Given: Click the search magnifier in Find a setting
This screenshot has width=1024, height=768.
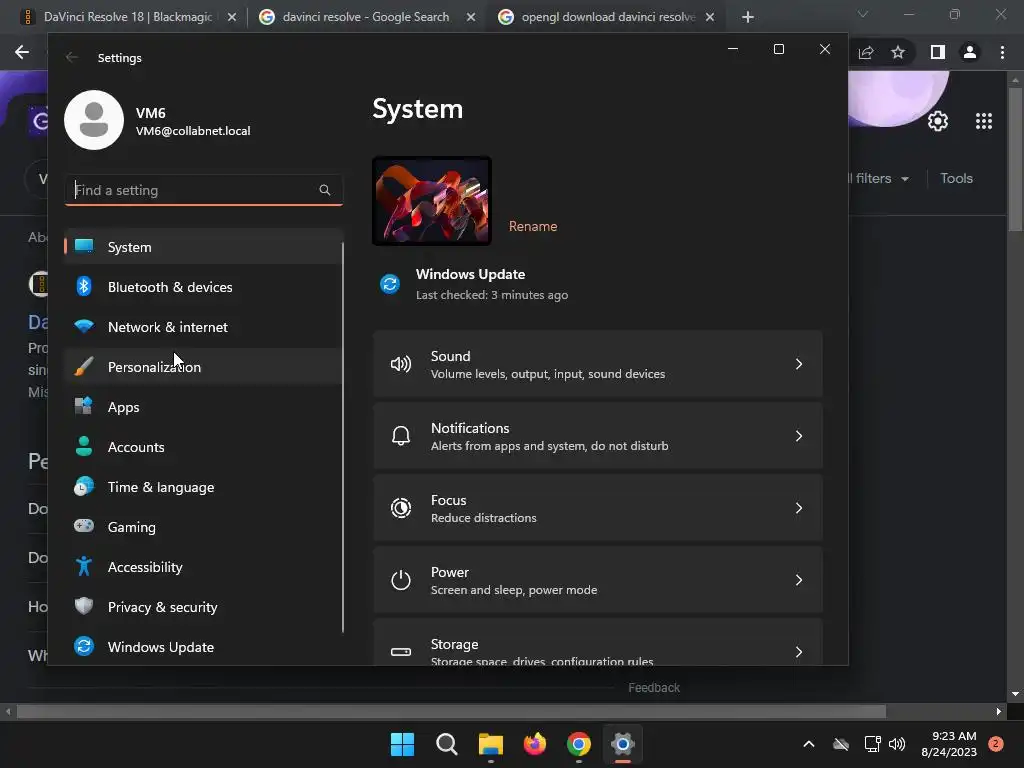Looking at the screenshot, I should tap(325, 190).
